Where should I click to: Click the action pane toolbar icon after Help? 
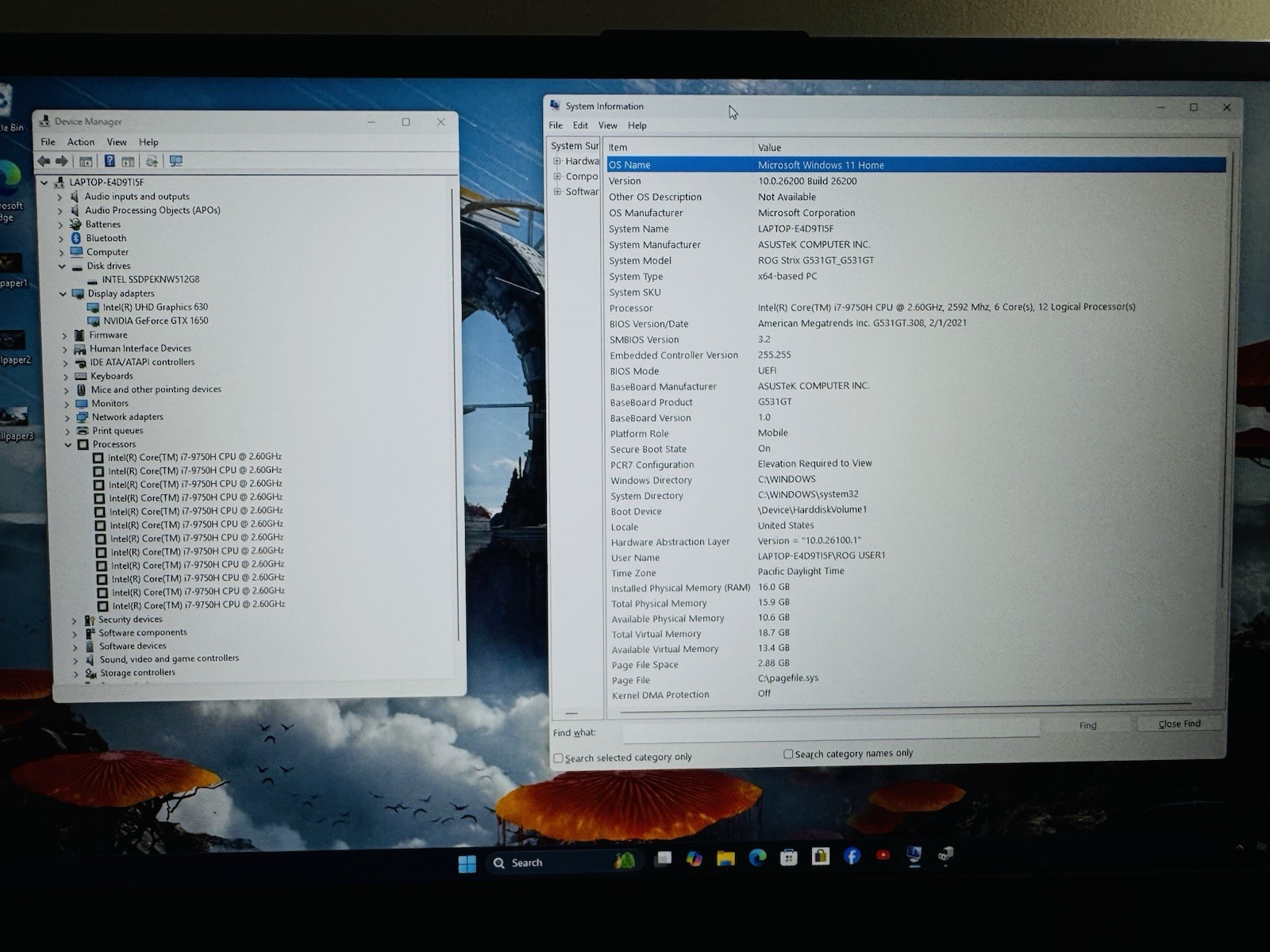tap(128, 161)
